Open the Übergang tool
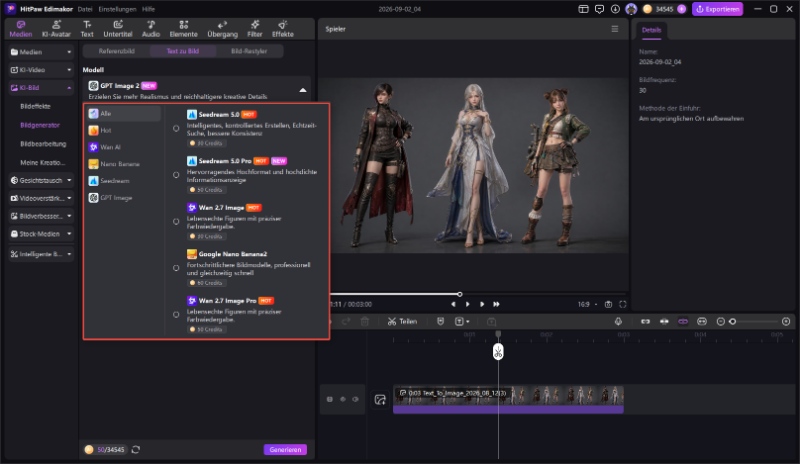Screen dimensions: 800x464 (x=222, y=29)
